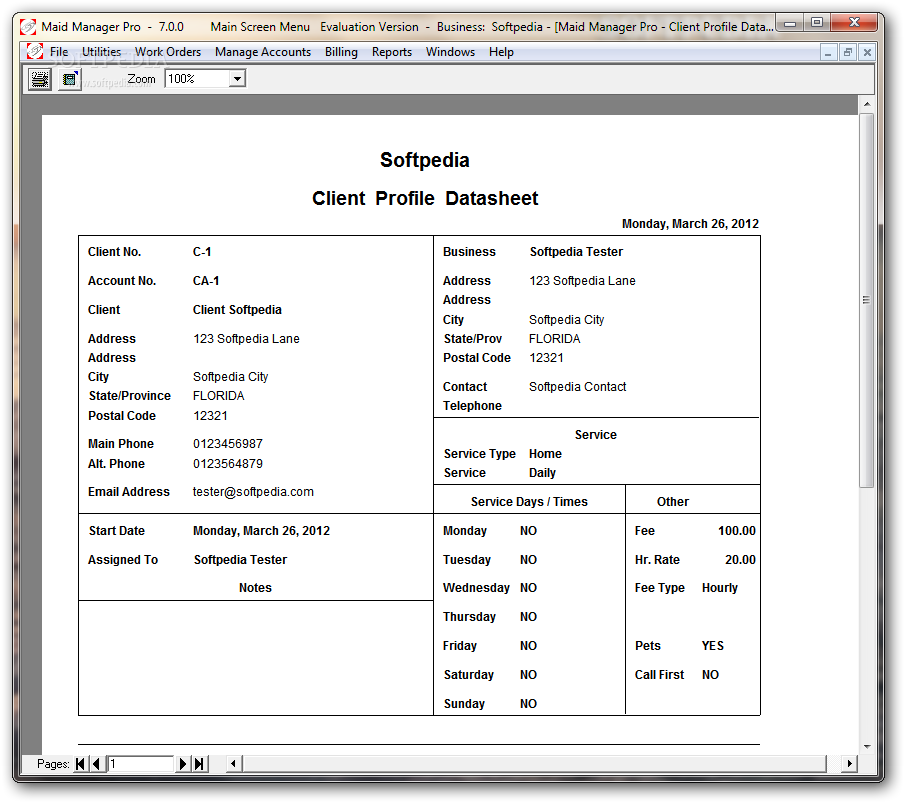Click service type value 'Home'
The height and width of the screenshot is (803, 905).
(545, 454)
